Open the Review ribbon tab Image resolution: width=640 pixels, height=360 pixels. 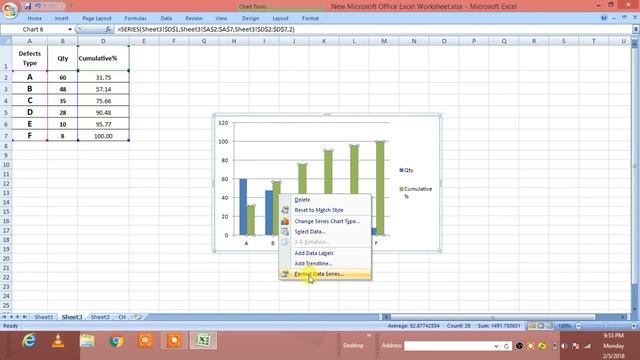[194, 18]
